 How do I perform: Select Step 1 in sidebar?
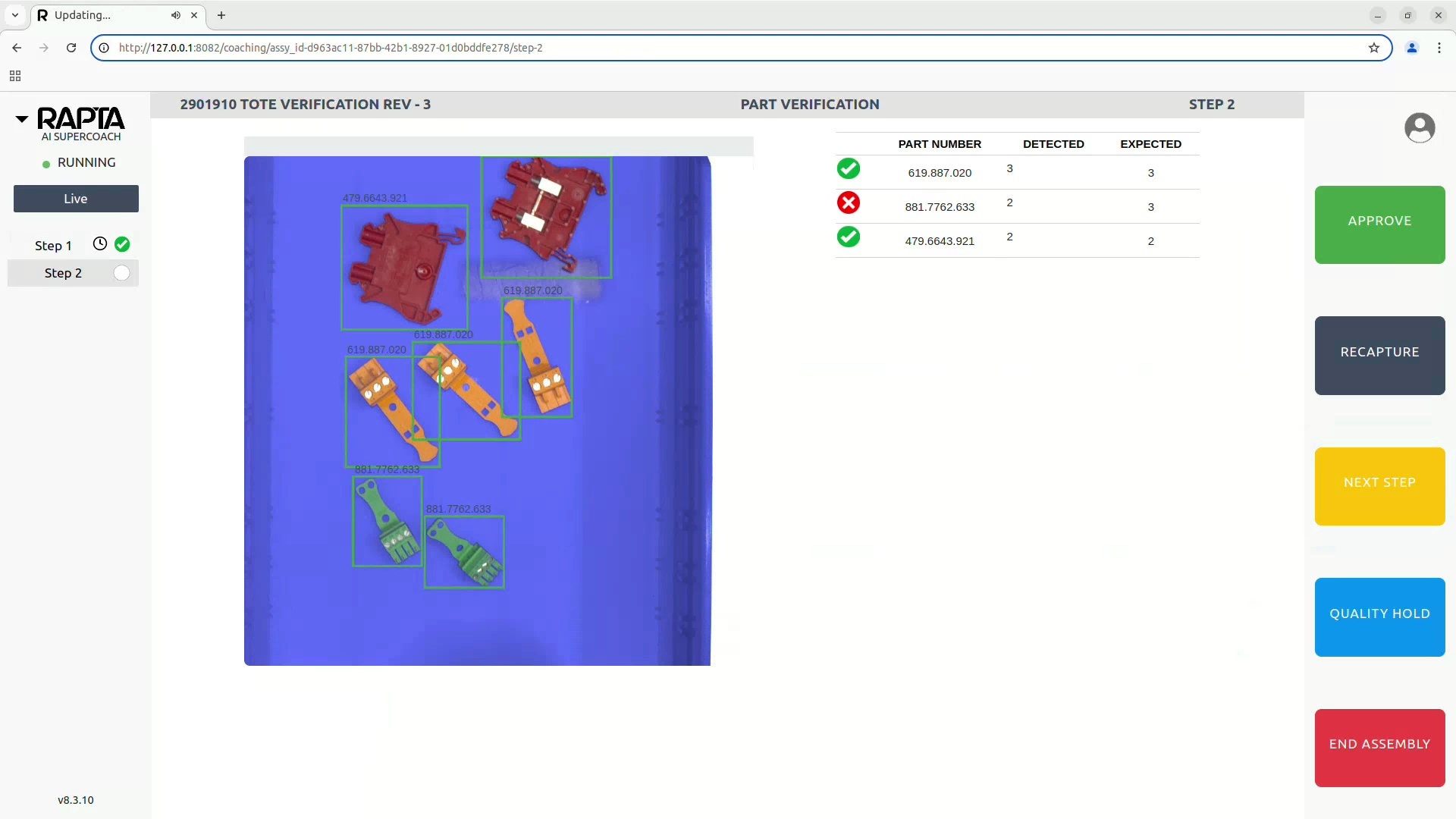click(53, 245)
